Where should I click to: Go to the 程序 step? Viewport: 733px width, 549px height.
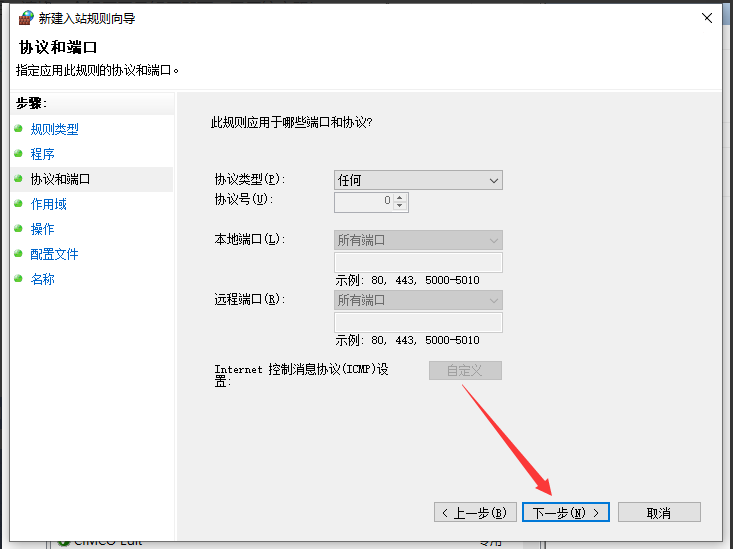coord(43,154)
